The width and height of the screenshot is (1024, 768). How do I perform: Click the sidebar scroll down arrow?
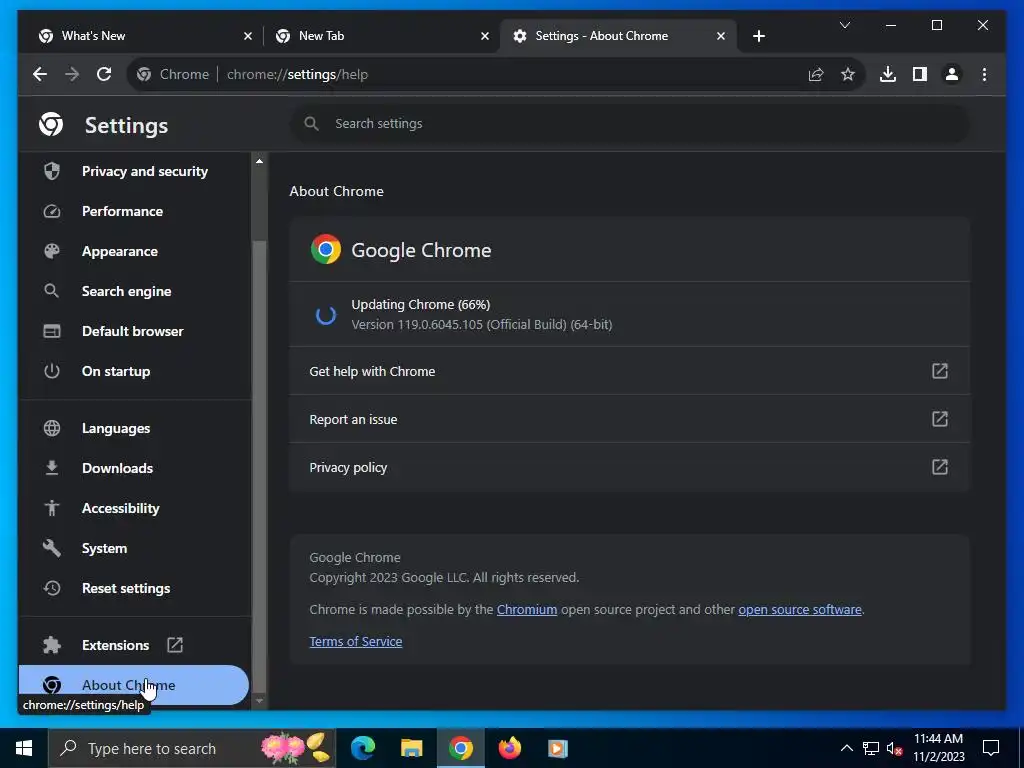click(259, 701)
